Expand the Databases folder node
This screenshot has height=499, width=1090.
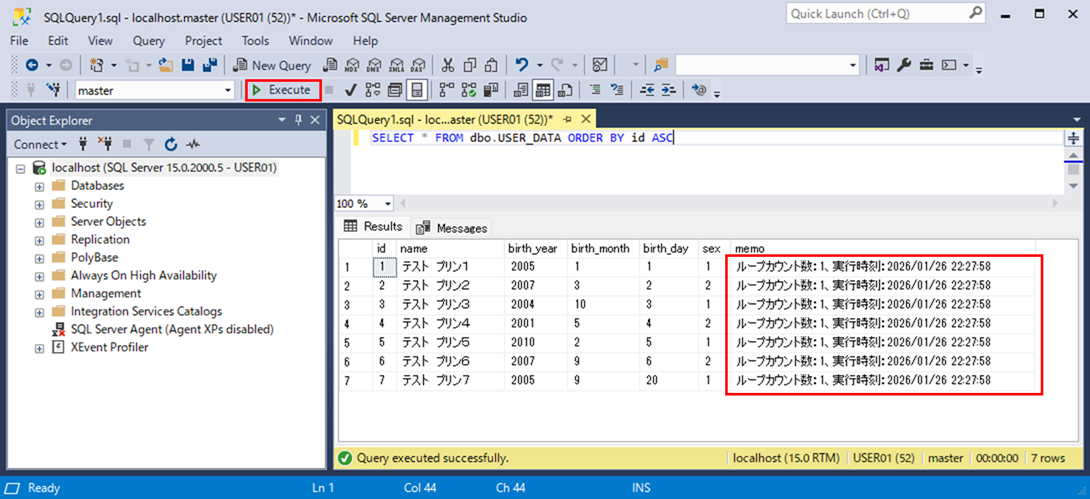(40, 186)
